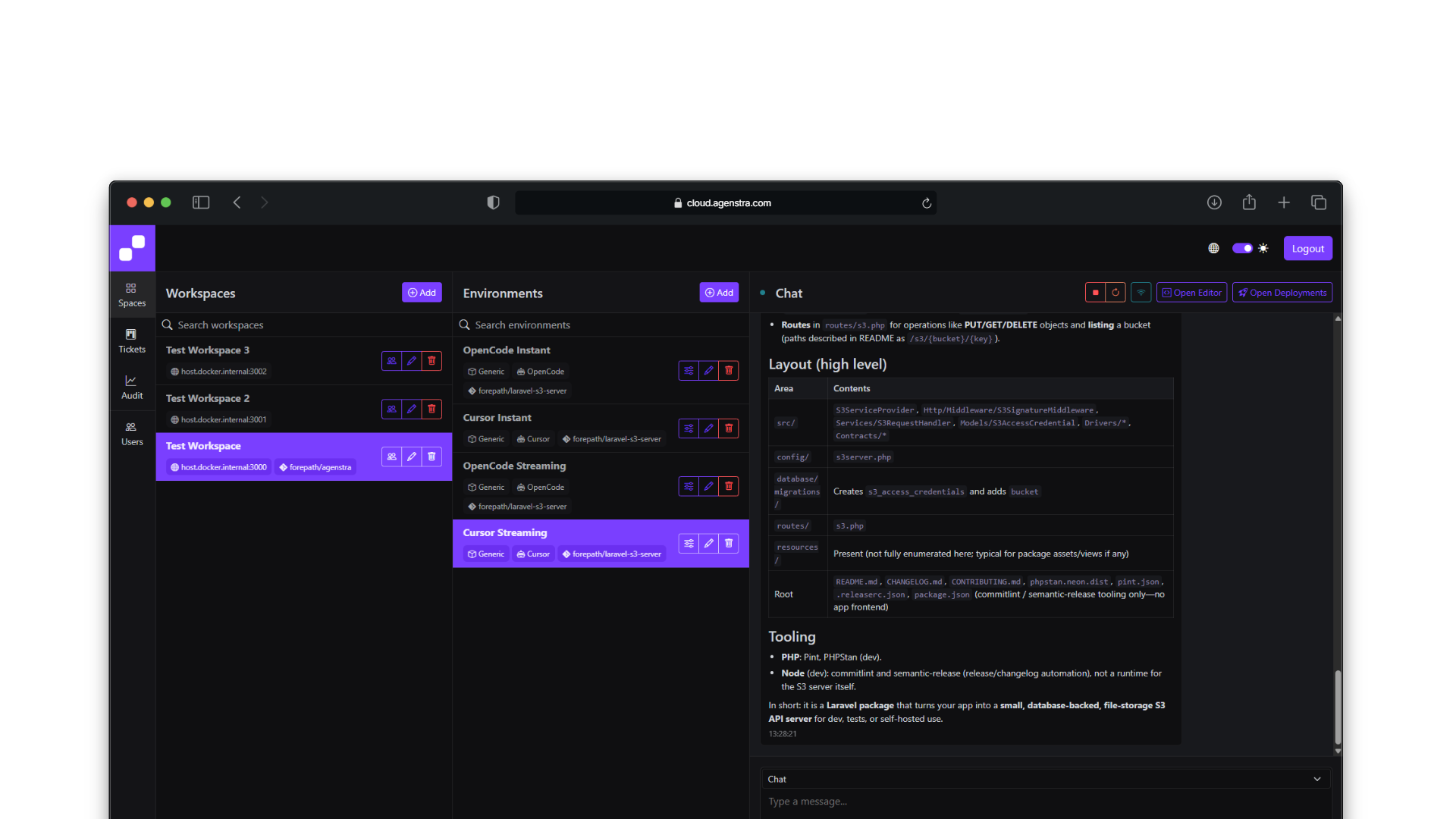The height and width of the screenshot is (819, 1456).
Task: Delete the OpenCode Streaming environment
Action: pyautogui.click(x=729, y=486)
